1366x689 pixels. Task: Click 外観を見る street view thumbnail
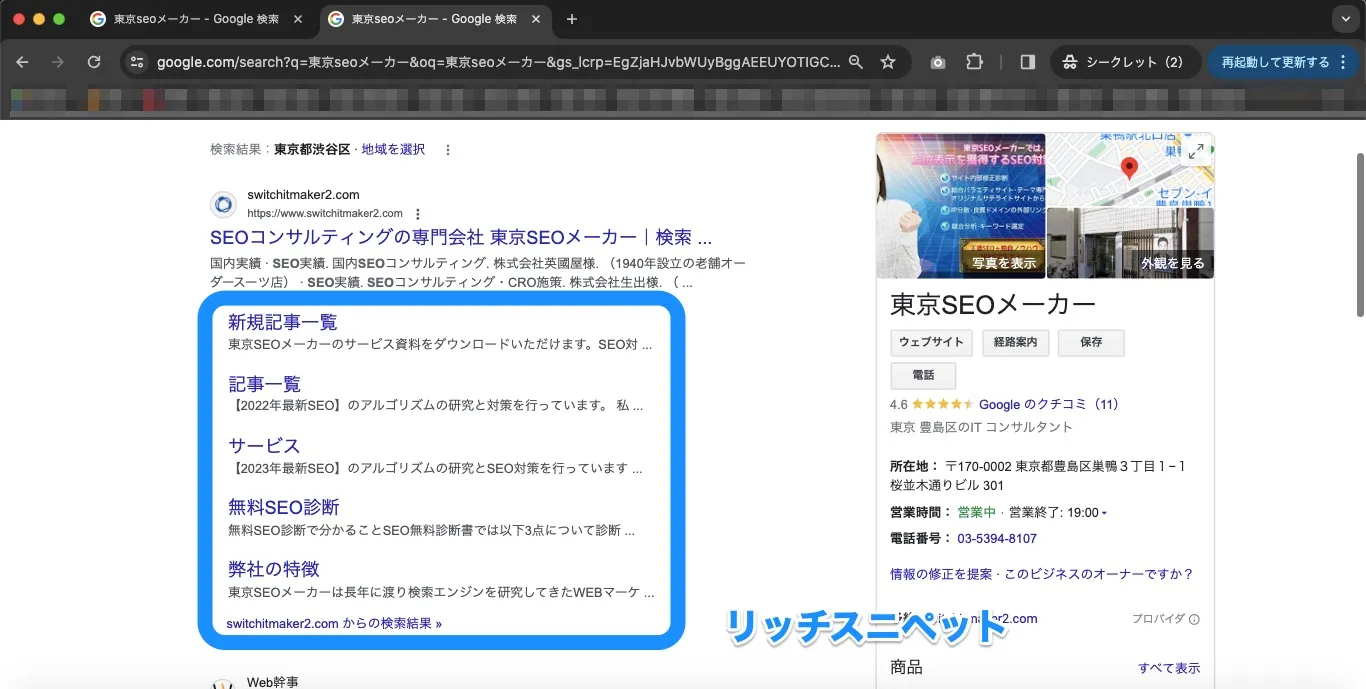click(1131, 244)
